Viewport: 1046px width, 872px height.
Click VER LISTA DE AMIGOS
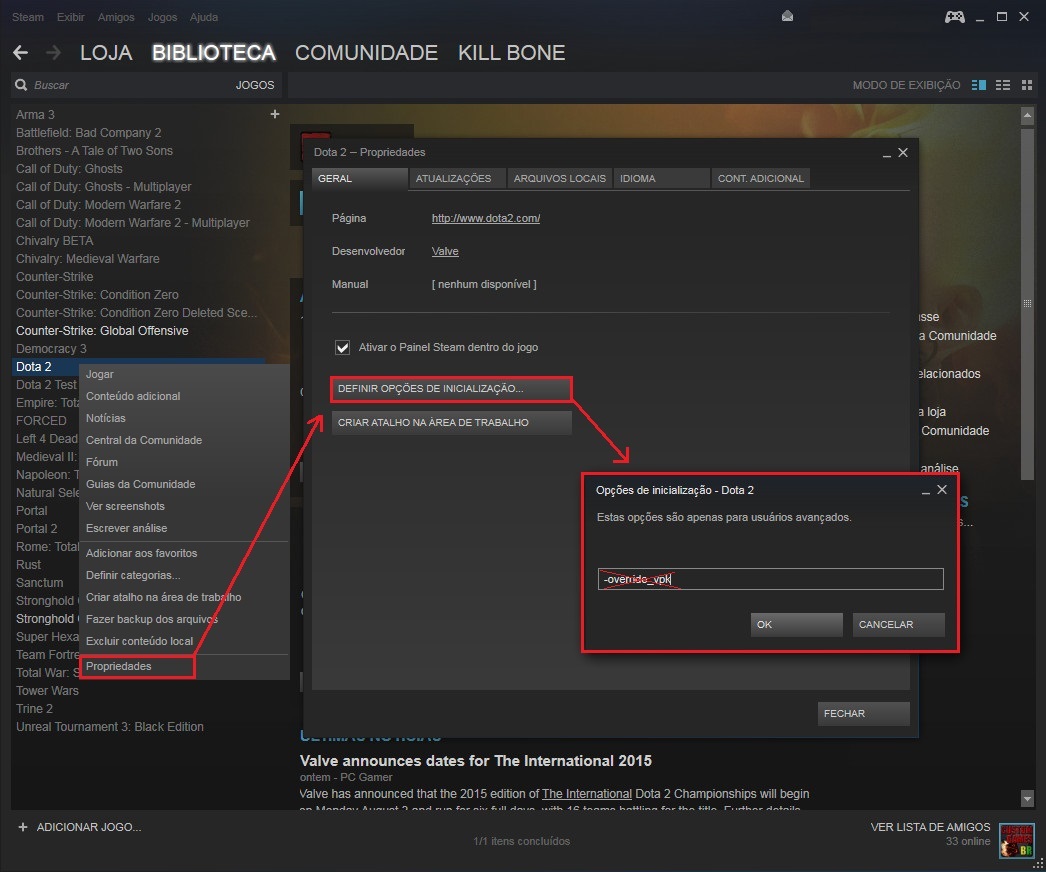tap(931, 827)
